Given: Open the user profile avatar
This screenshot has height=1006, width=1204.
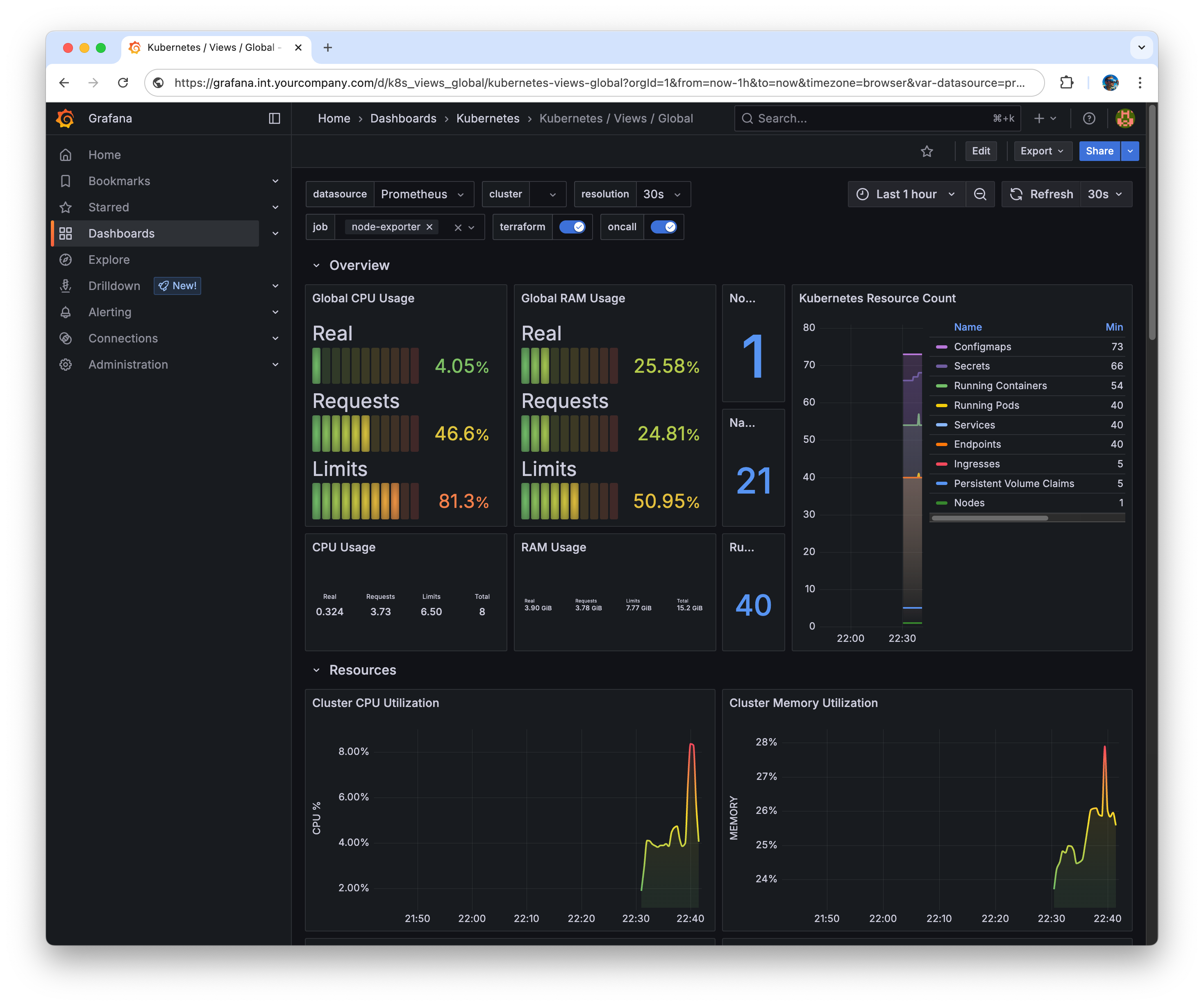Looking at the screenshot, I should pos(1125,118).
